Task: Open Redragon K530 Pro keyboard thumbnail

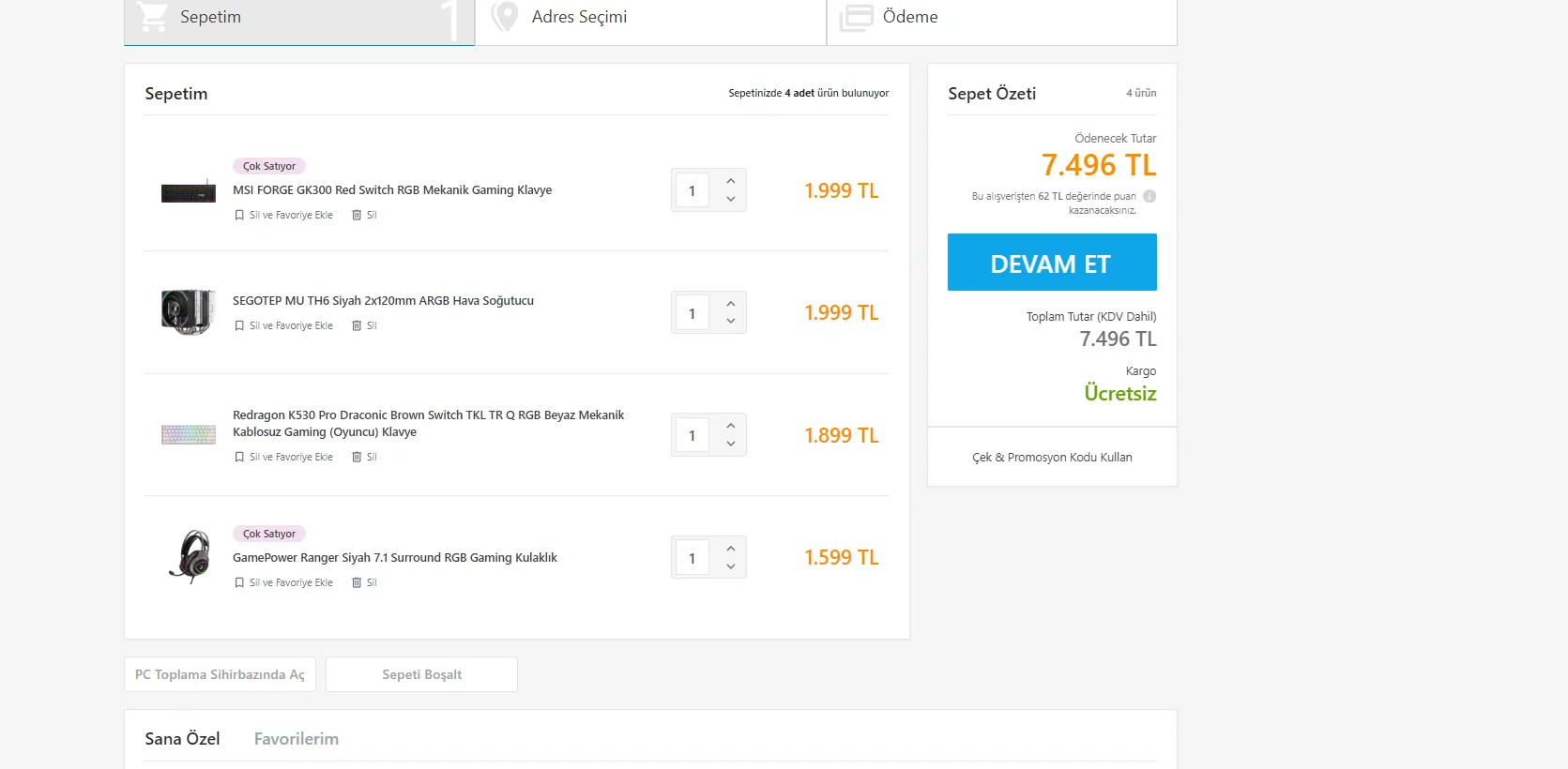Action: [x=189, y=434]
